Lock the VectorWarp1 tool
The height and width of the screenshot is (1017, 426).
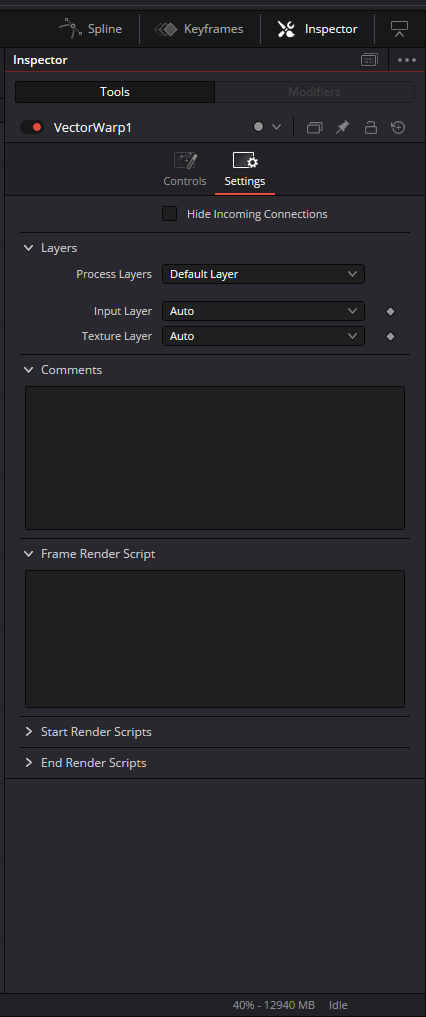(370, 127)
